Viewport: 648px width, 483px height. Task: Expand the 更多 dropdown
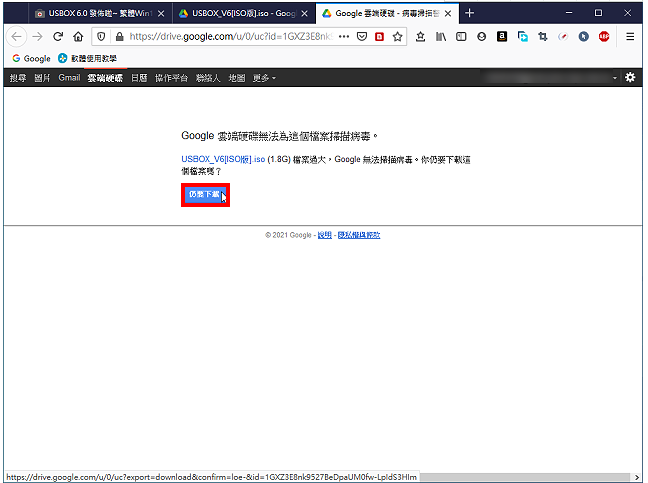pos(264,78)
